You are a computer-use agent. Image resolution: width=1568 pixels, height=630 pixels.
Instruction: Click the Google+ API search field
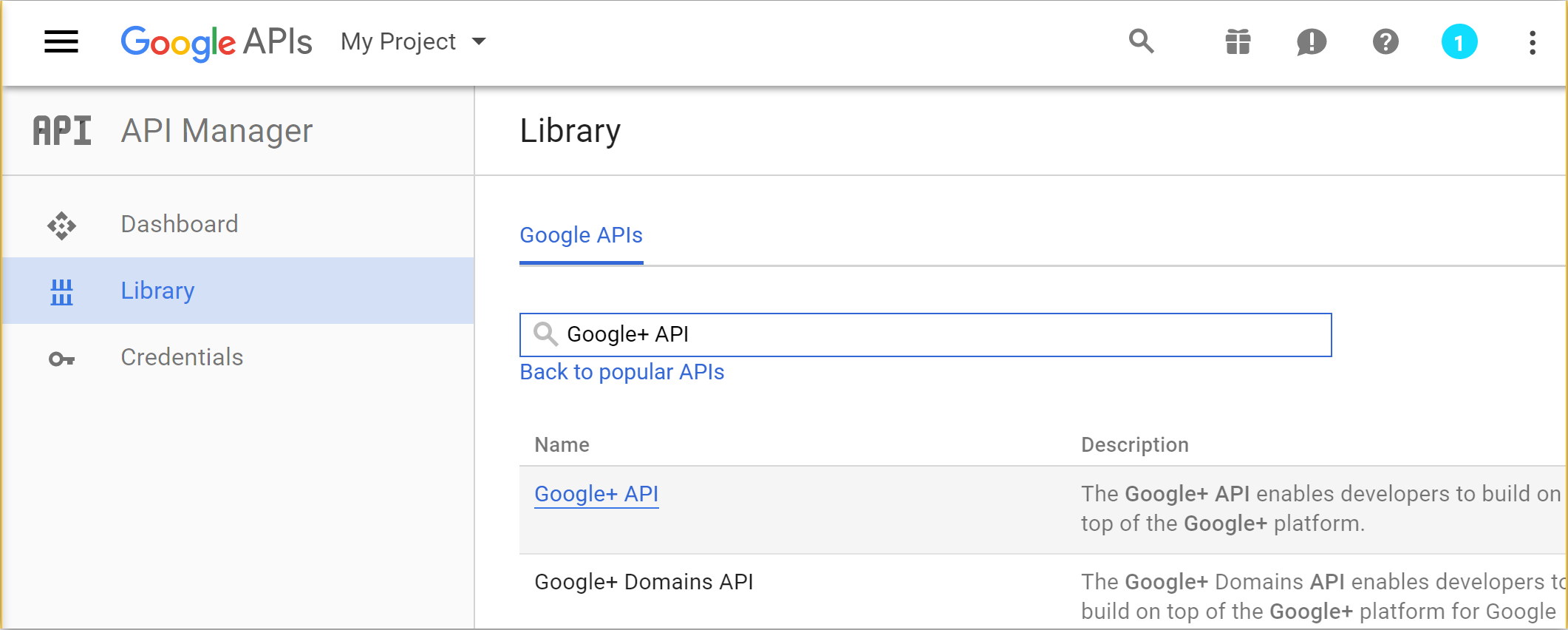coord(925,335)
